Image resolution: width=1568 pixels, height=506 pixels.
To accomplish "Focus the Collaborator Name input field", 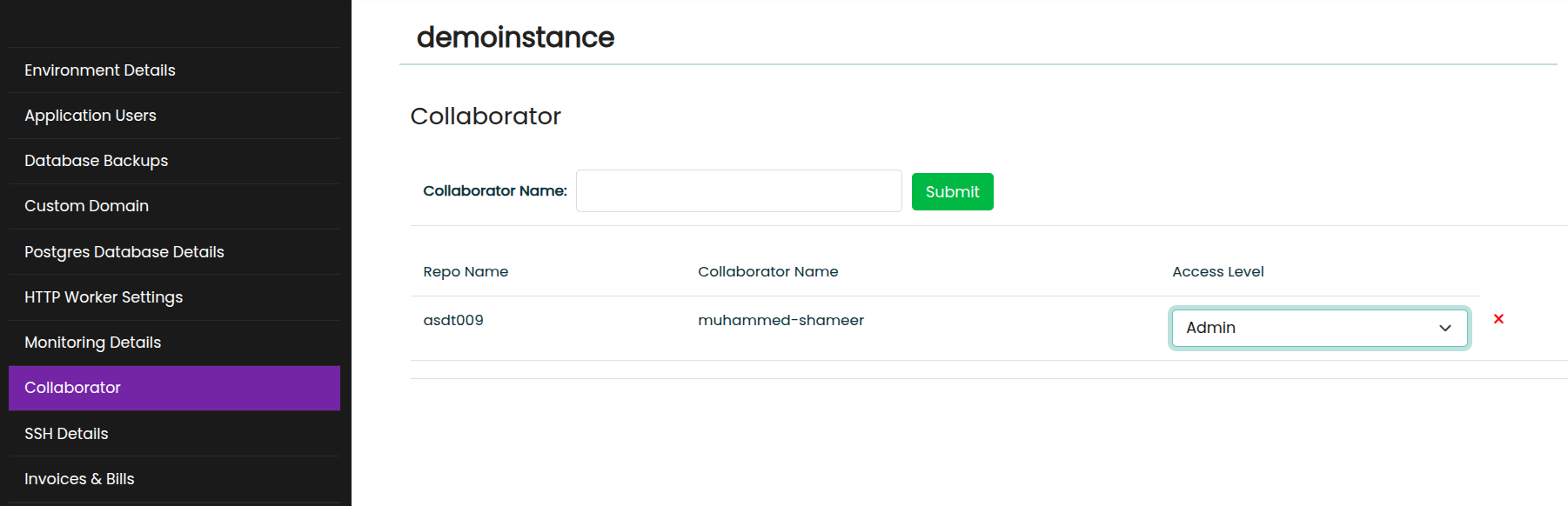I will [x=739, y=191].
